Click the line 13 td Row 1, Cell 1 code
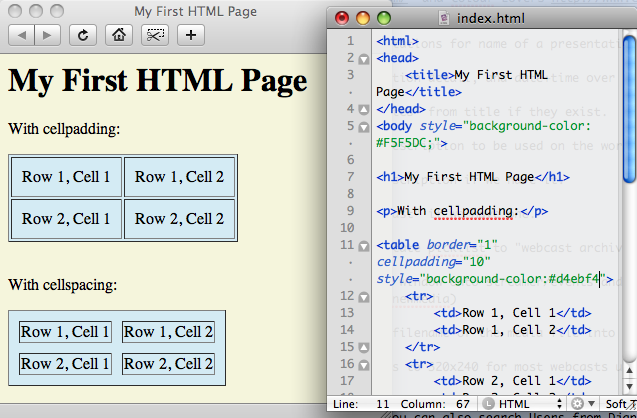637x418 pixels. [512, 313]
